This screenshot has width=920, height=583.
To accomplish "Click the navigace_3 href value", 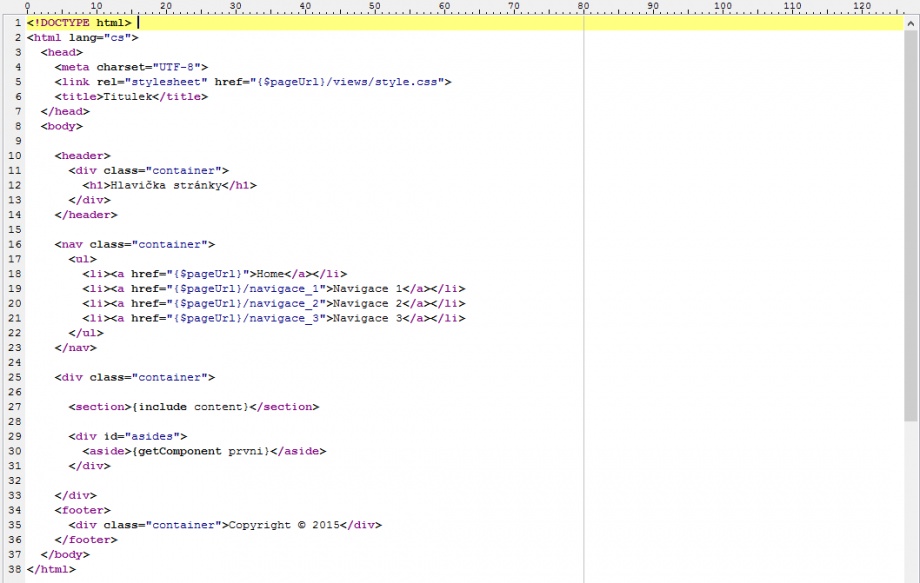I will [x=284, y=318].
